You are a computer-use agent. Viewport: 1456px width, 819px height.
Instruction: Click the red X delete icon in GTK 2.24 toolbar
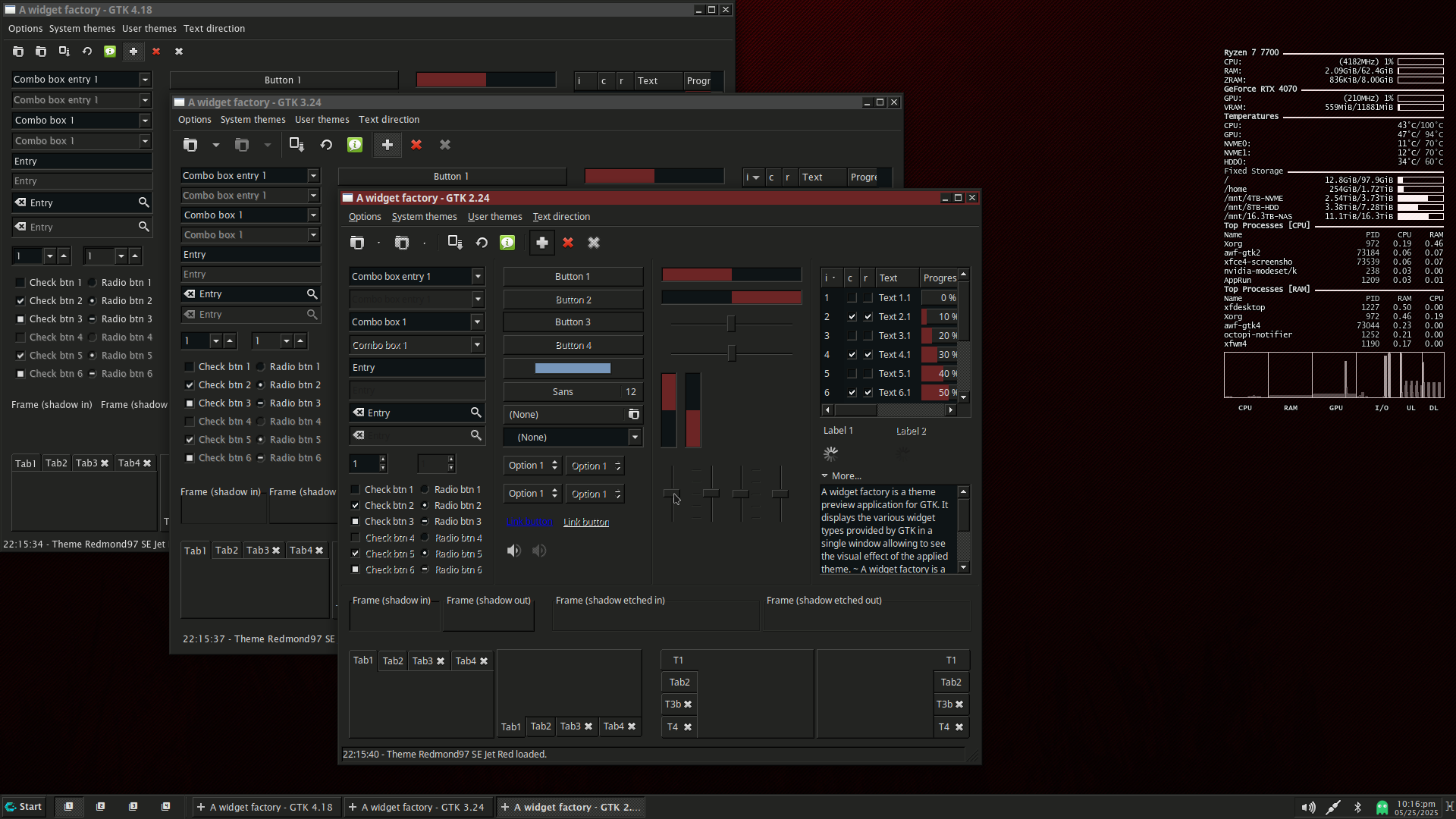point(568,243)
